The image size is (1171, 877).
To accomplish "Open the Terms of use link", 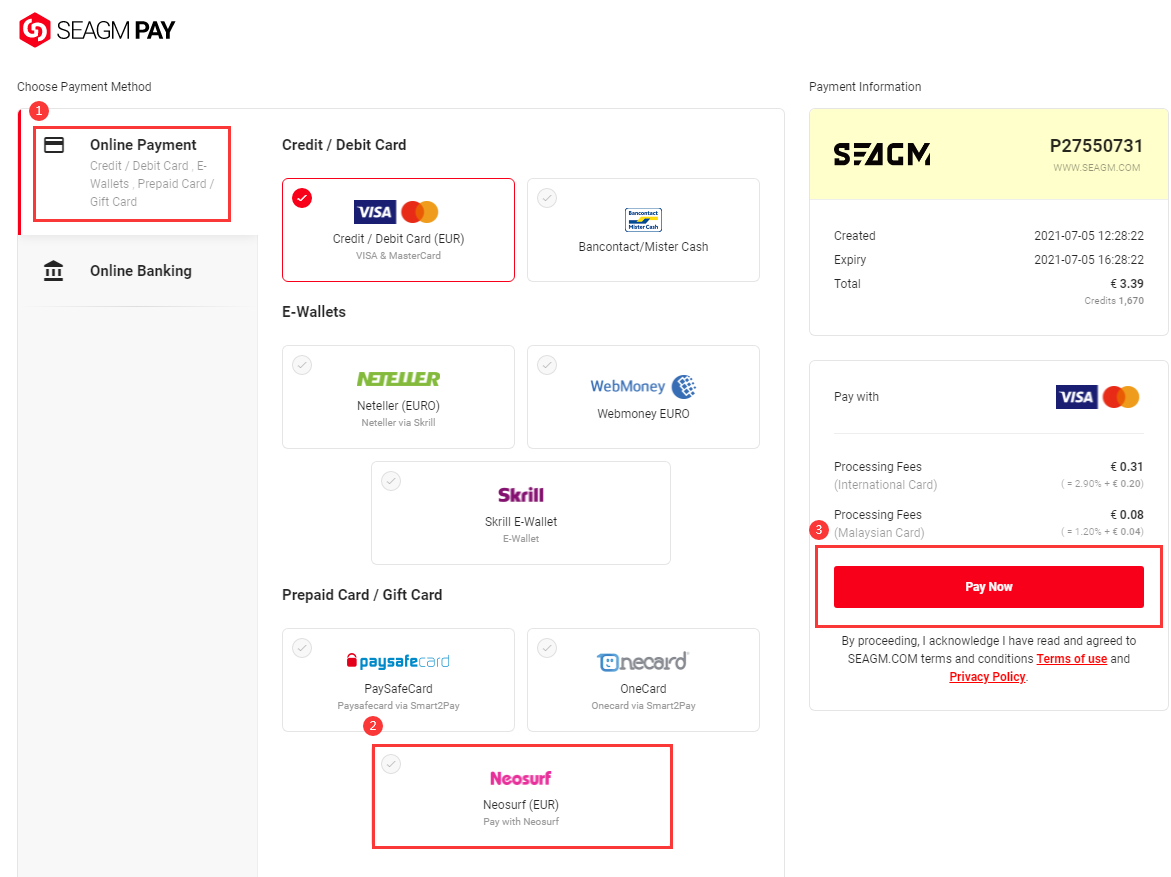I will coord(1072,659).
